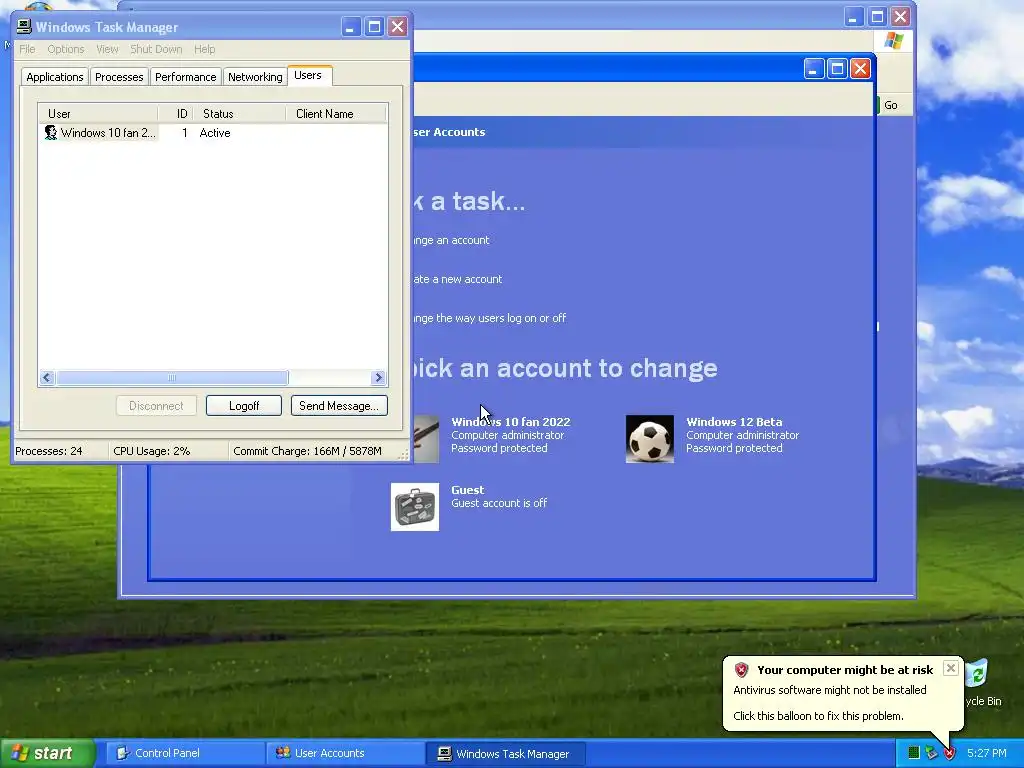Click the Task Manager title bar icon
Screen dimensions: 1024x768
[x=24, y=27]
